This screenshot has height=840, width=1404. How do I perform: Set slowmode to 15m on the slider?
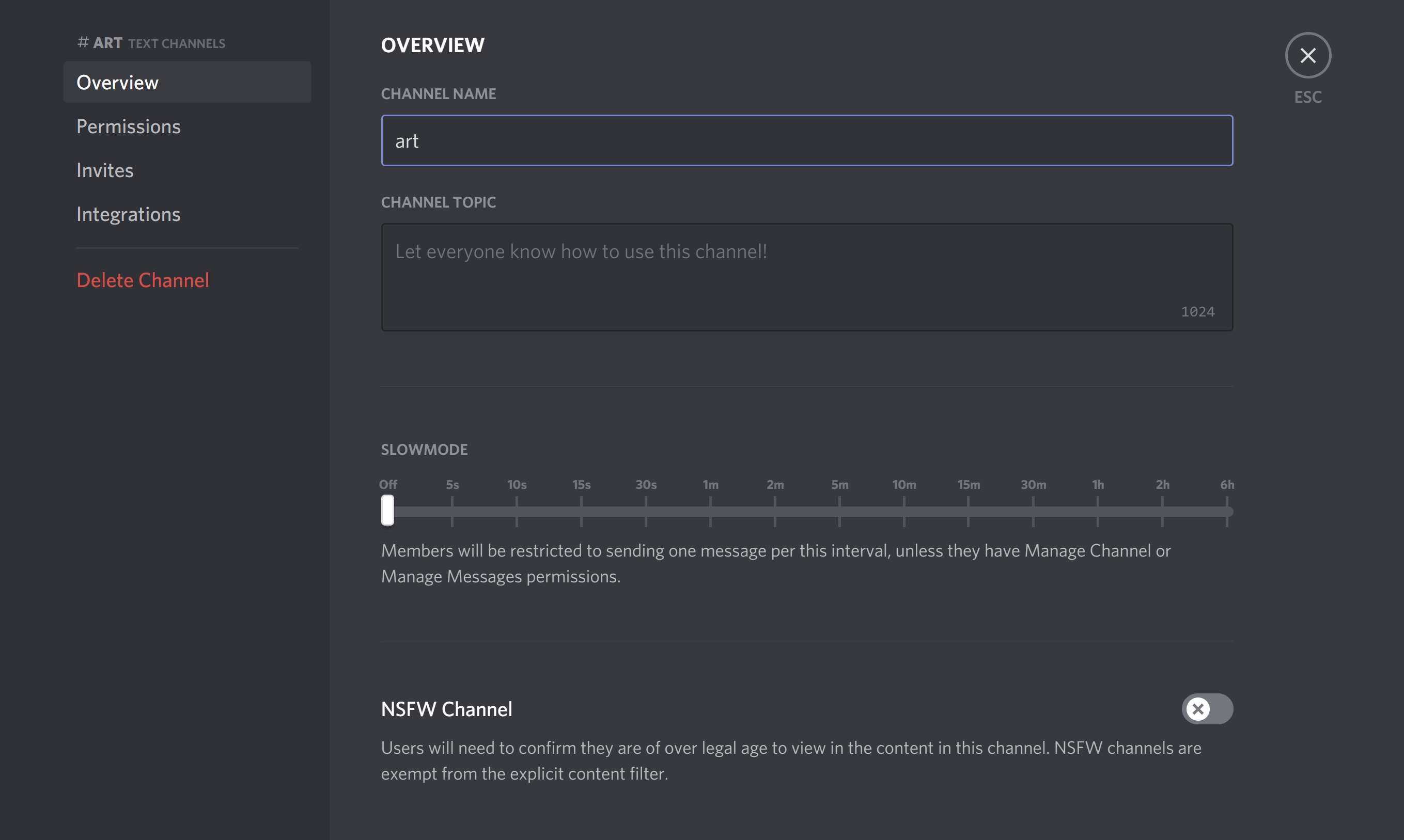pos(969,512)
